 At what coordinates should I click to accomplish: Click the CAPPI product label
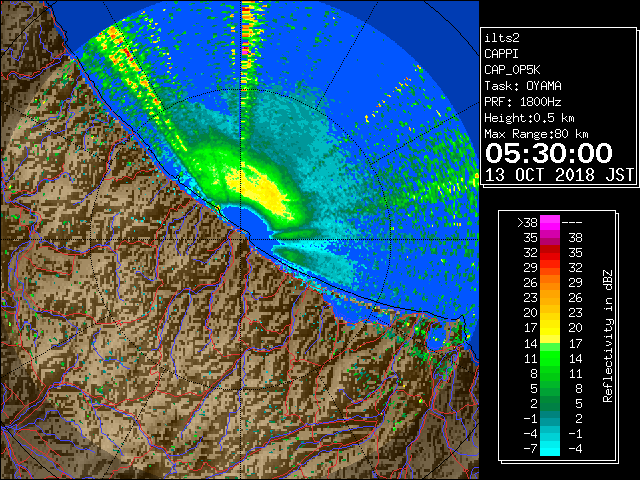click(501, 54)
